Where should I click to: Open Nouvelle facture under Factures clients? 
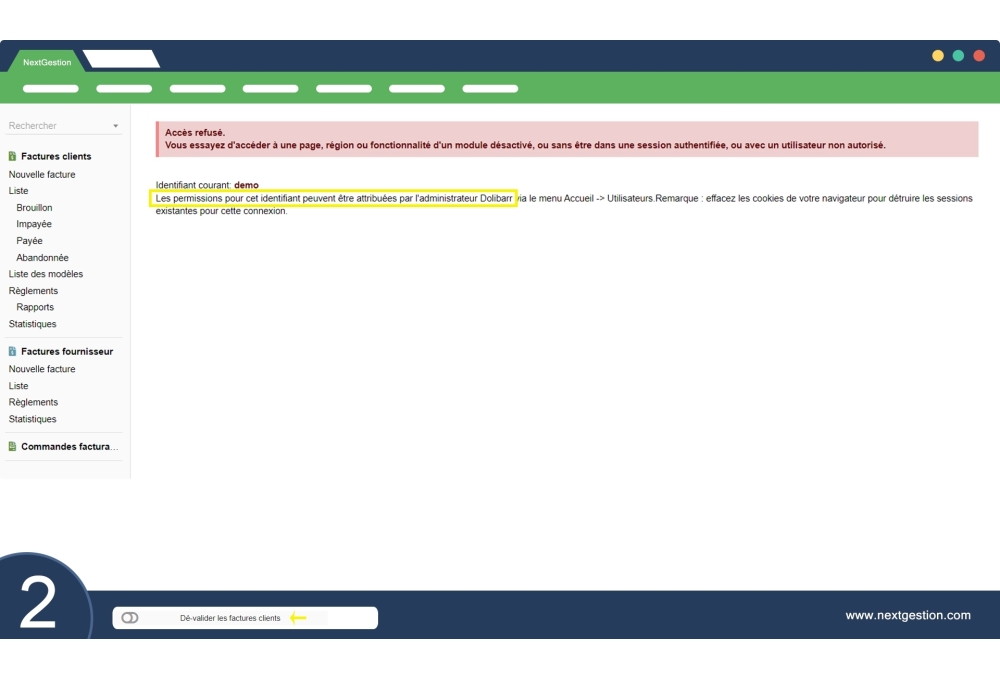(41, 174)
